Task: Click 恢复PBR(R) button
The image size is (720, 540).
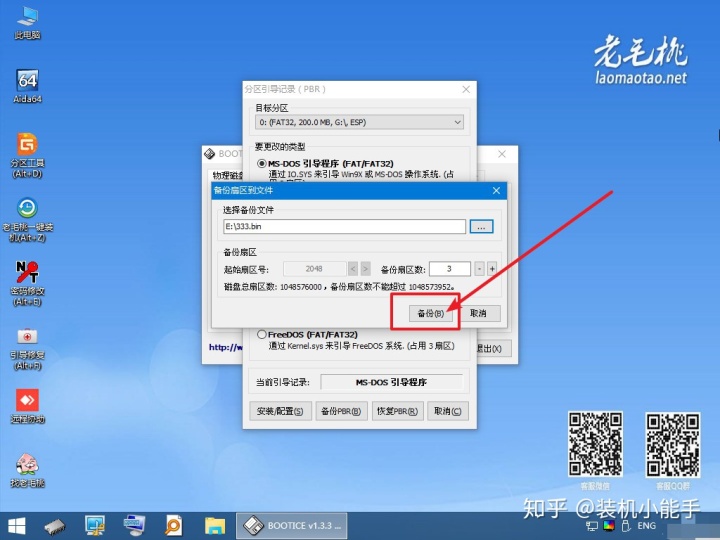Action: coord(397,411)
